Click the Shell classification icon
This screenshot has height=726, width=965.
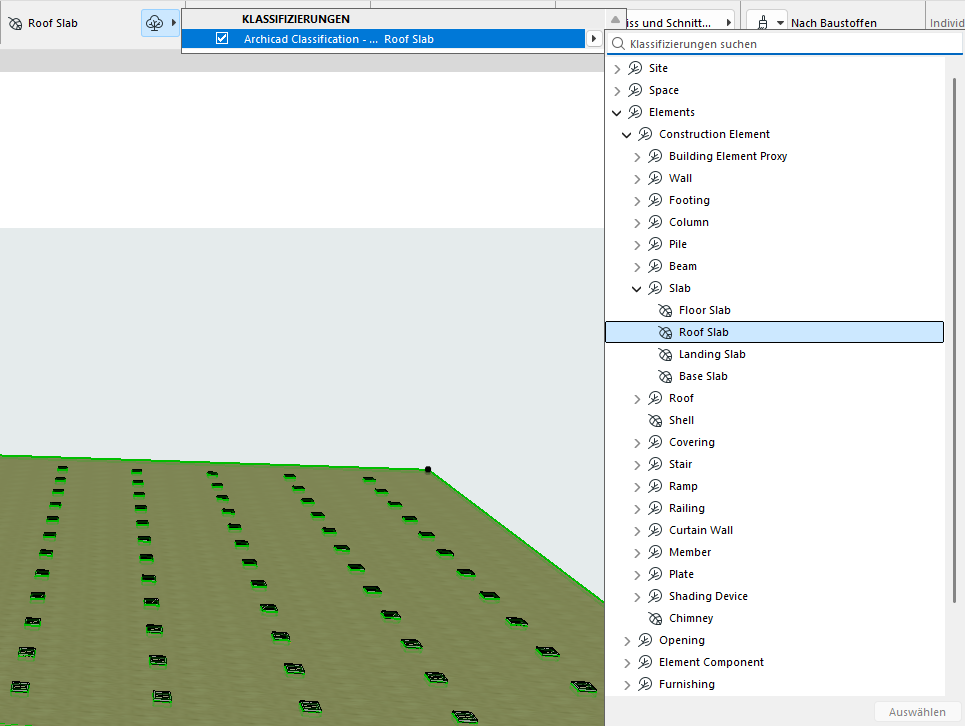coord(655,420)
